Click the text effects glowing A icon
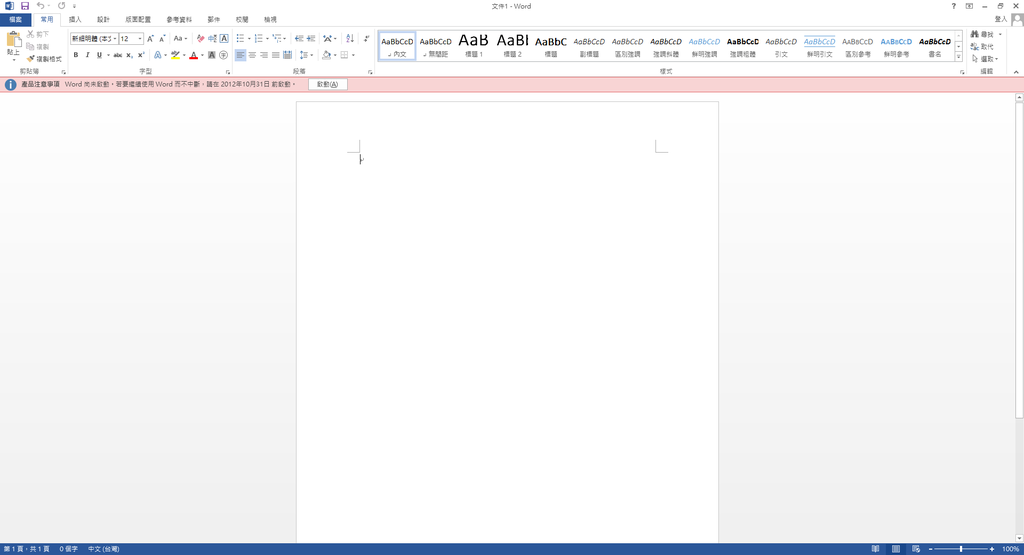The width and height of the screenshot is (1024, 555). pos(157,55)
